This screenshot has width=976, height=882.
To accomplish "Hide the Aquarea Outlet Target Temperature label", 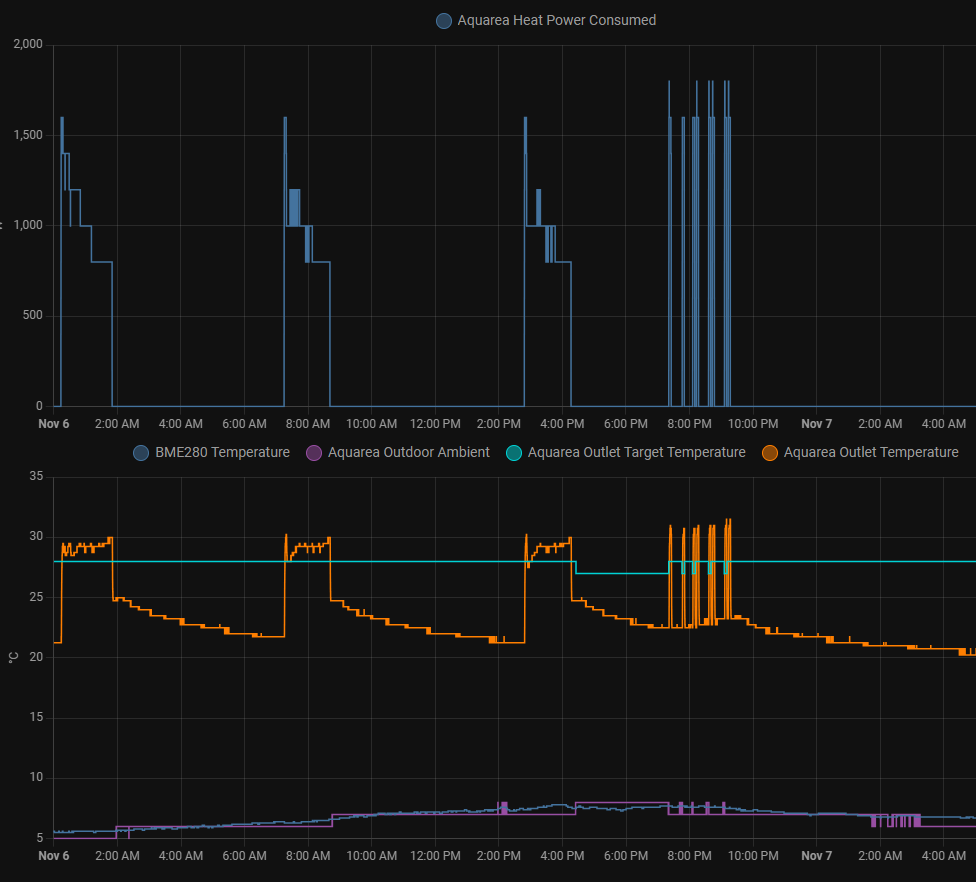I will (x=636, y=453).
